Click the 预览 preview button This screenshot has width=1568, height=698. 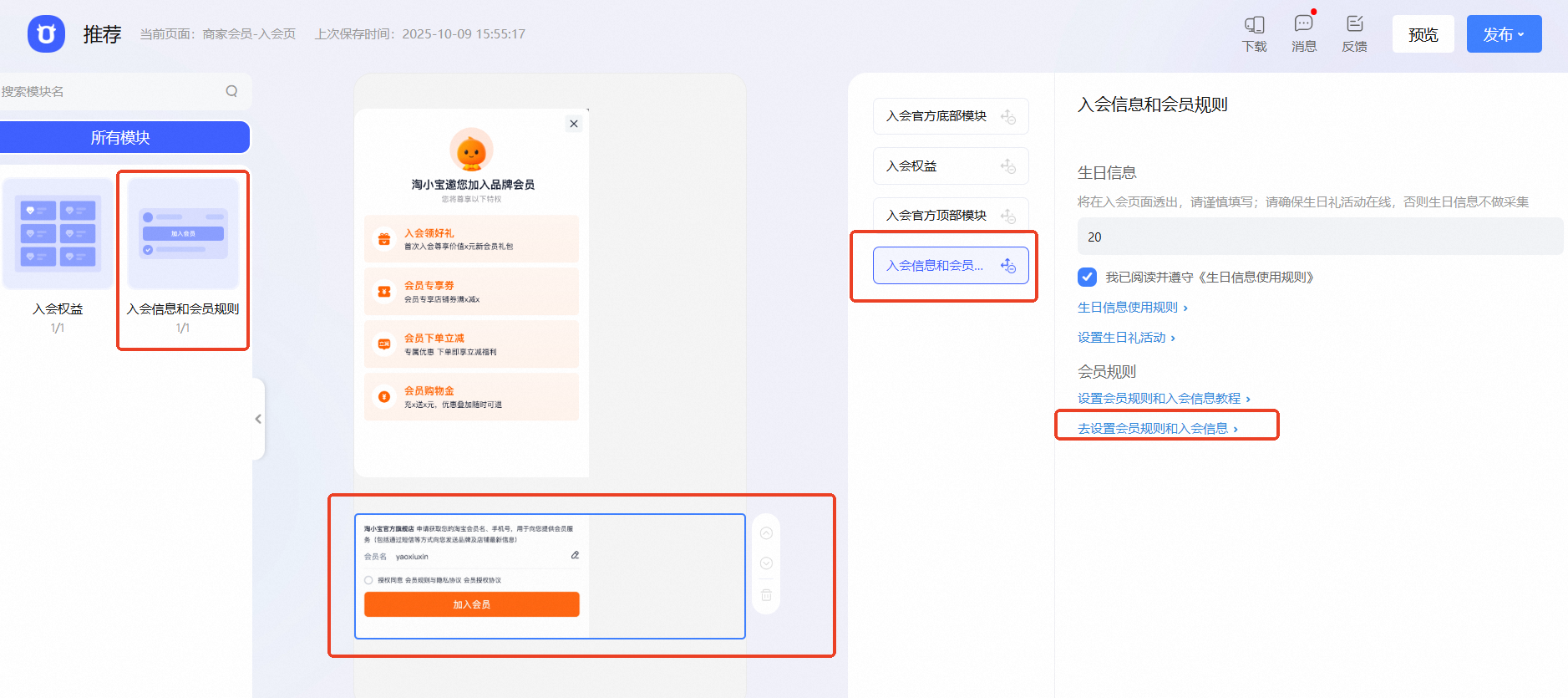click(x=1423, y=34)
